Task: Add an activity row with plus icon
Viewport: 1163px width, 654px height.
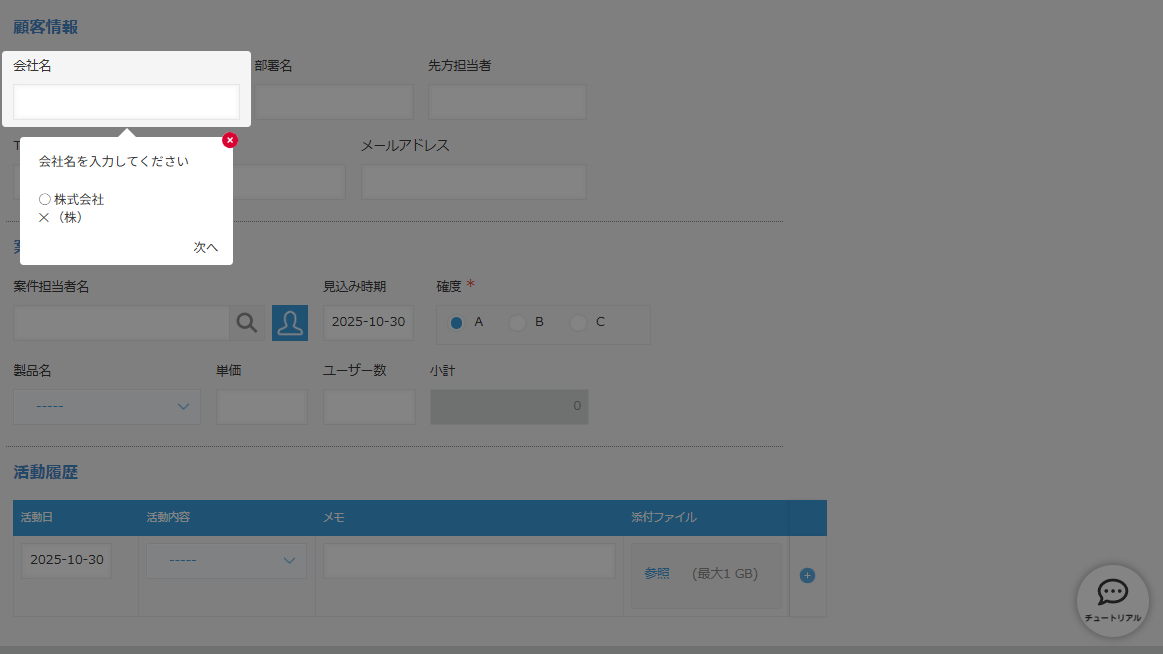Action: click(x=808, y=575)
